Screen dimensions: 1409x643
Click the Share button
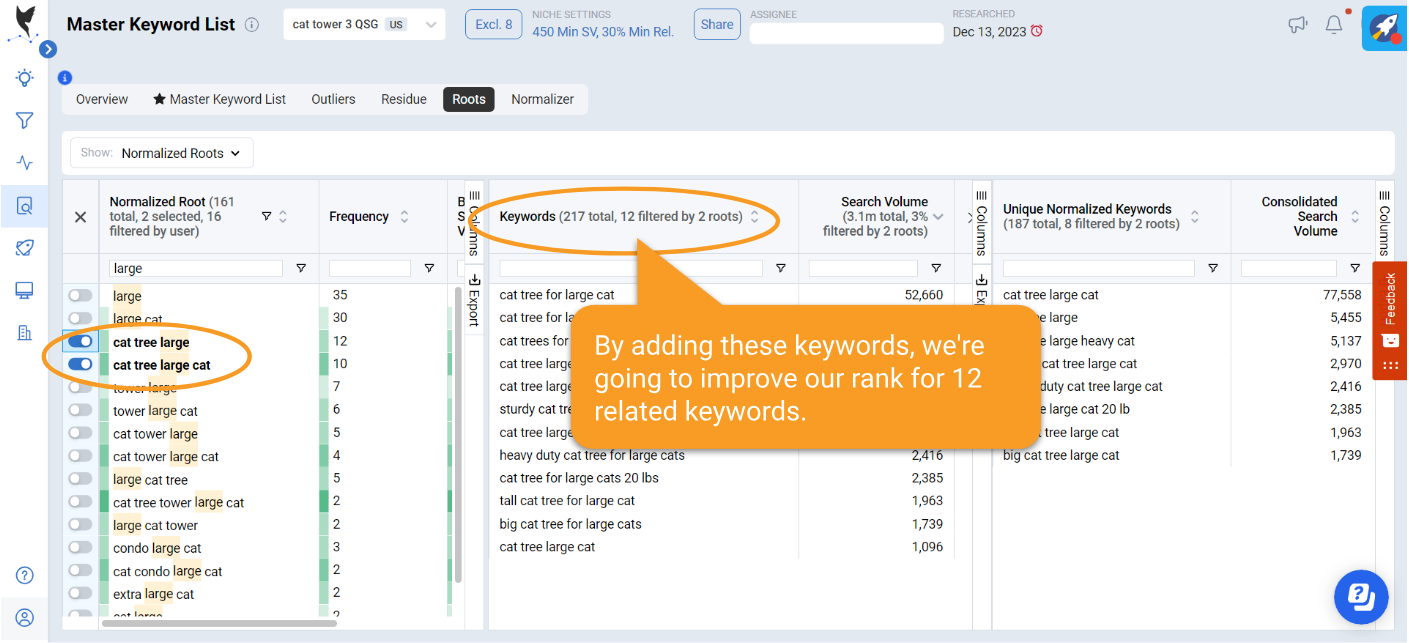coord(716,25)
